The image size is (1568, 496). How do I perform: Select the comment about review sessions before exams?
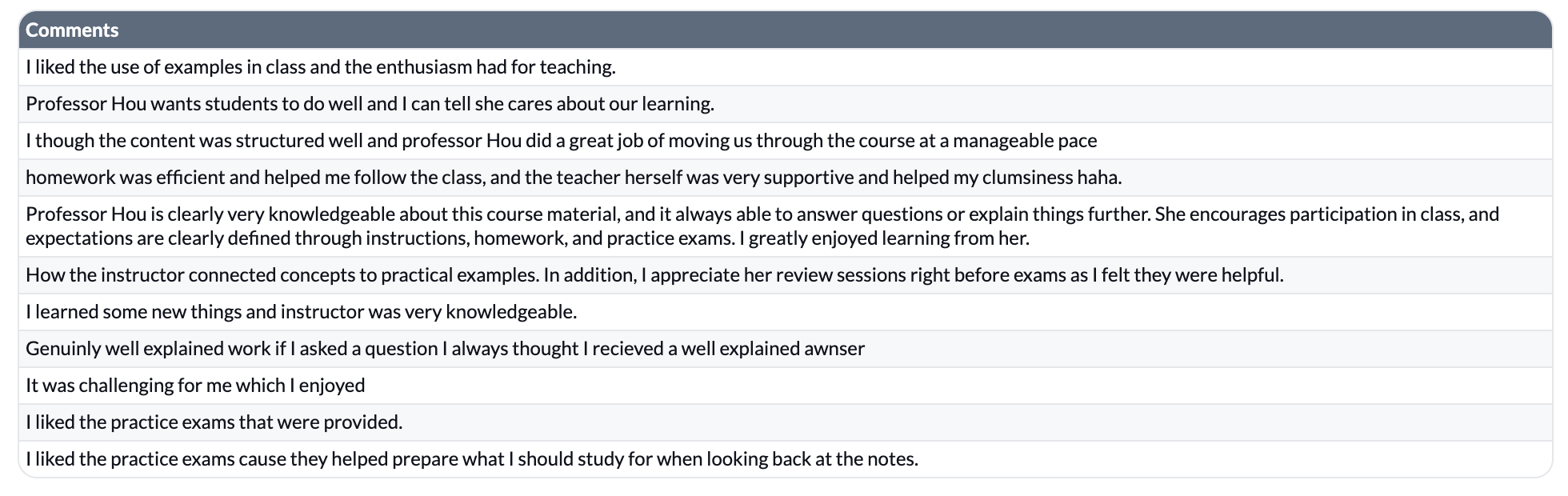(x=785, y=275)
